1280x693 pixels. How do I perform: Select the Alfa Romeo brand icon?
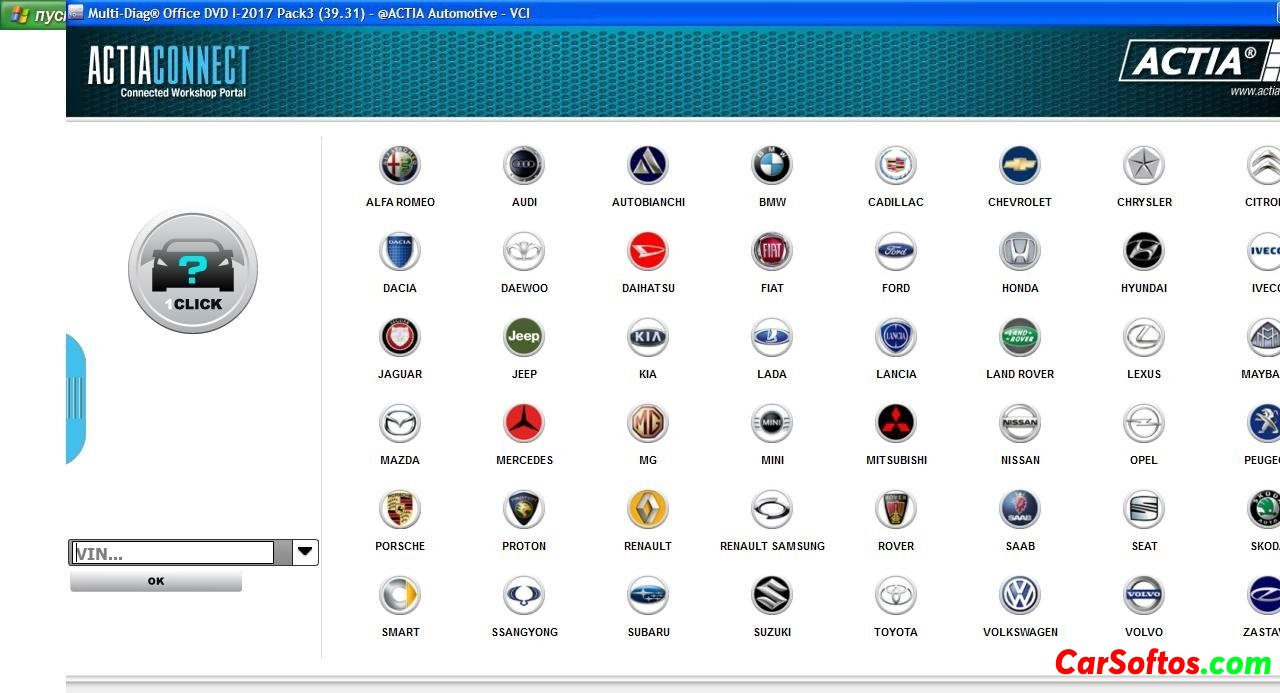(x=400, y=166)
